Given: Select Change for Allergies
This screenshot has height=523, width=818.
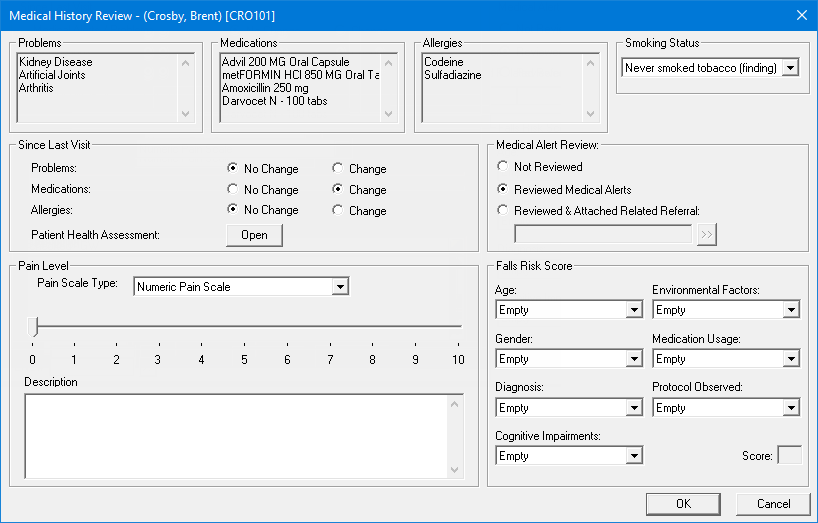Looking at the screenshot, I should (x=338, y=210).
